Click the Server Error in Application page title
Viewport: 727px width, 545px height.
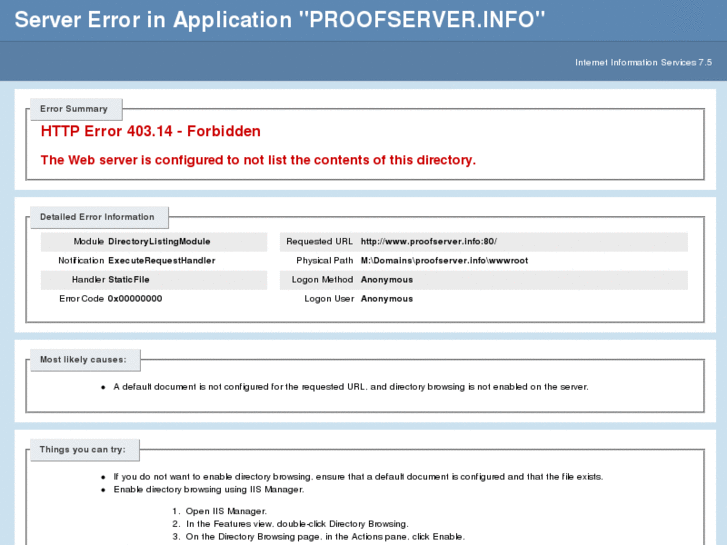[280, 20]
